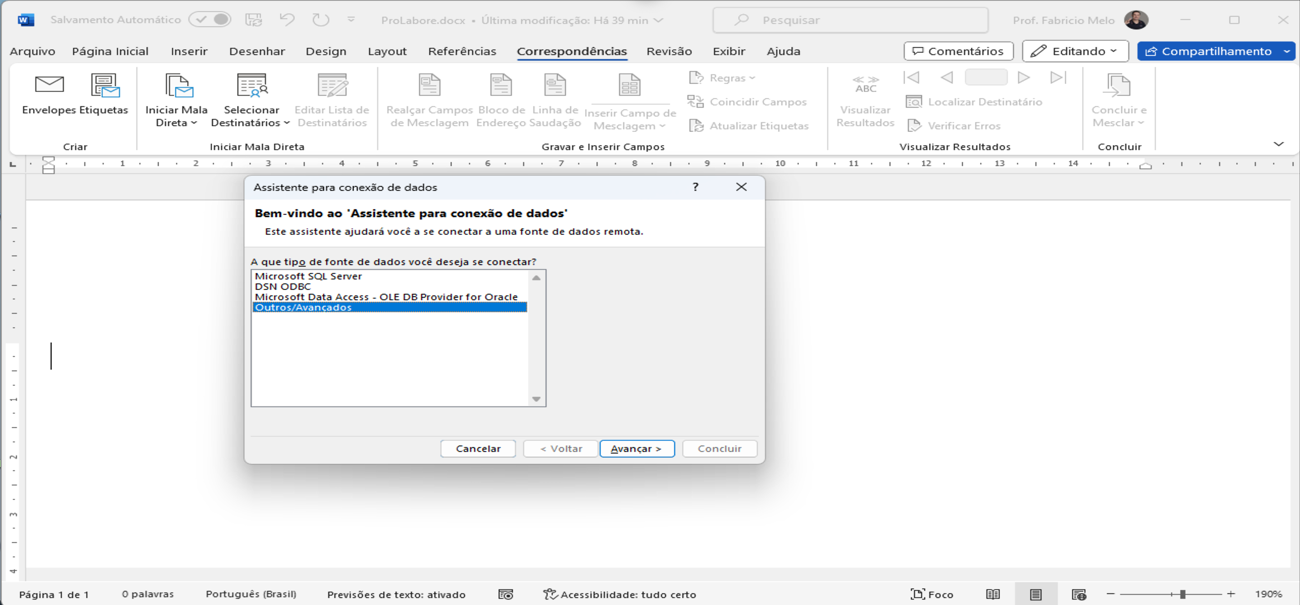Screen dimensions: 1300x605
Task: Click the Undo arrow
Action: 287,19
